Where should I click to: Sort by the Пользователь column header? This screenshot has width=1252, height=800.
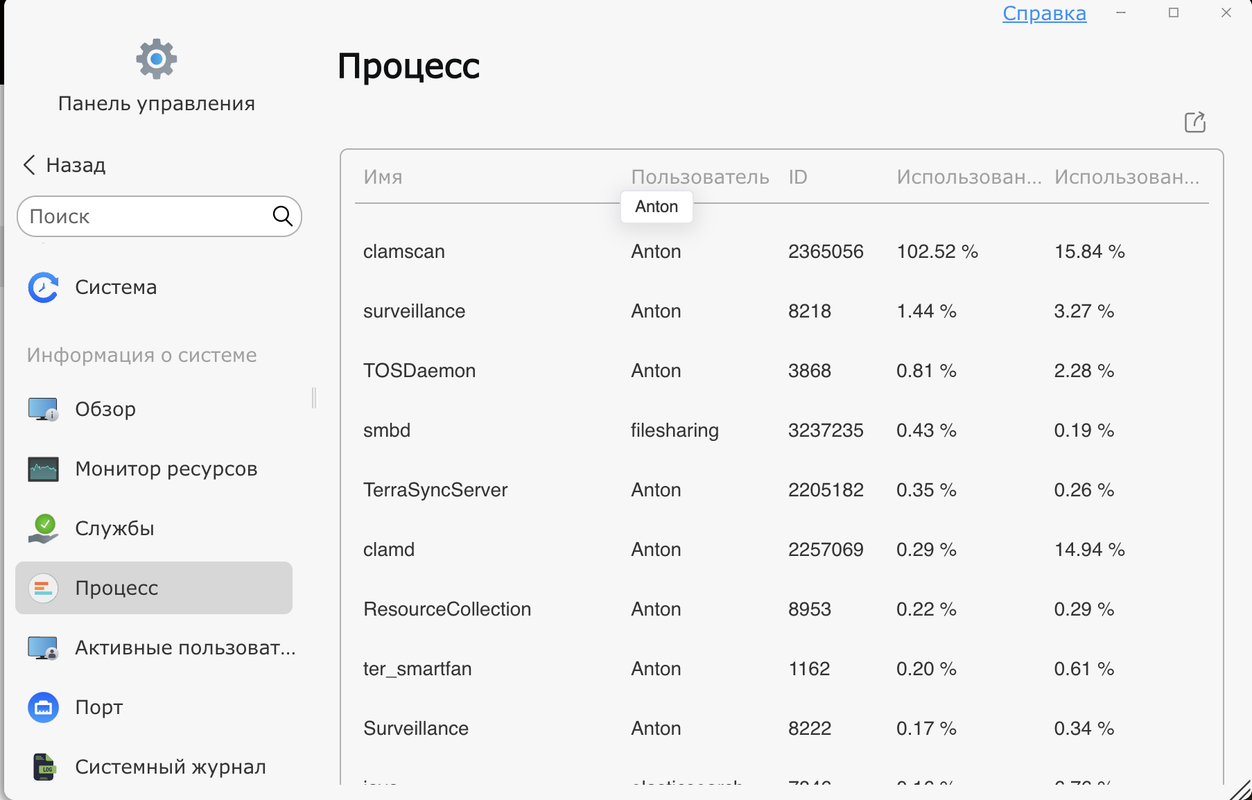click(700, 177)
